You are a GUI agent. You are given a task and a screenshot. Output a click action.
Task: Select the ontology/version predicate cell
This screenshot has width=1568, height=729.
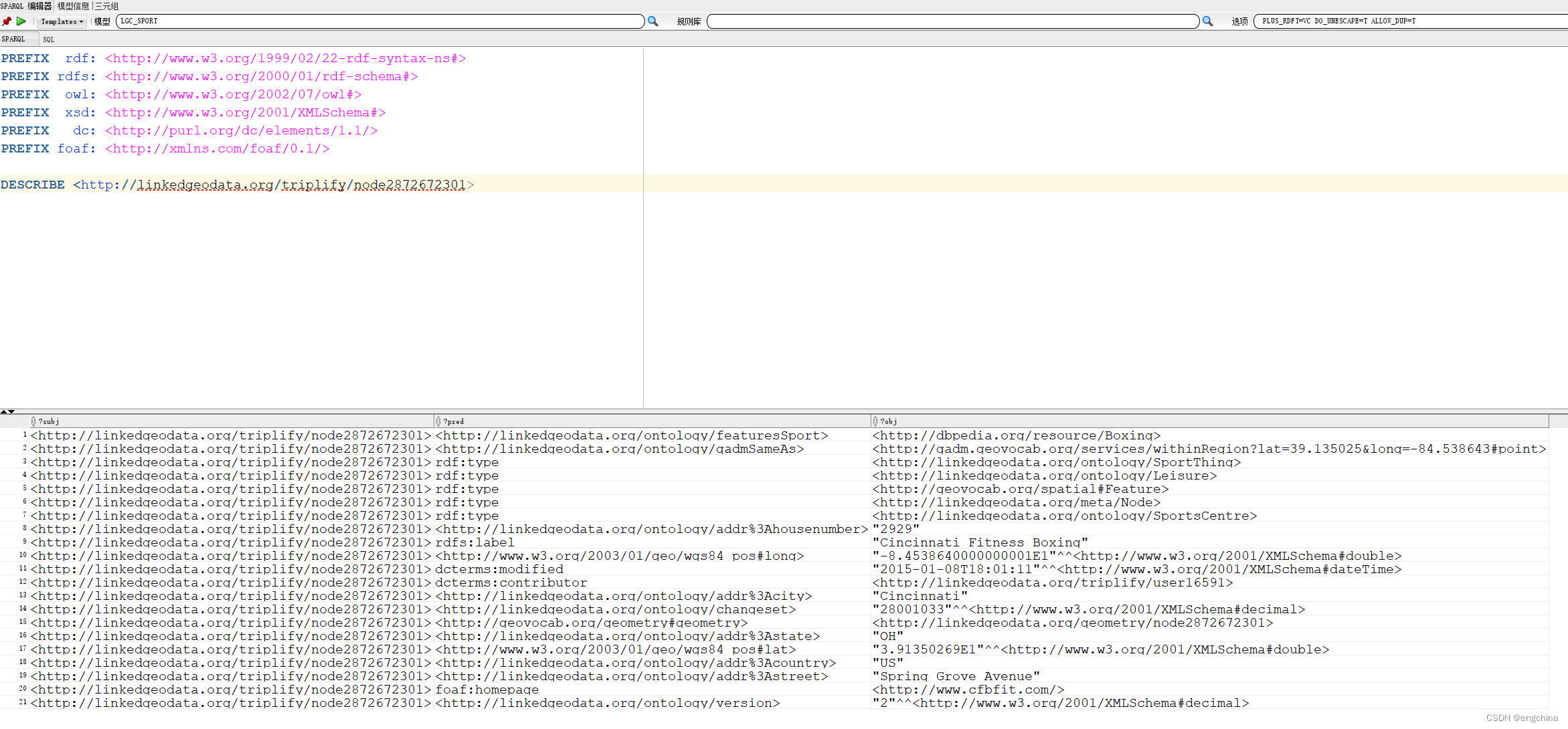click(652, 703)
